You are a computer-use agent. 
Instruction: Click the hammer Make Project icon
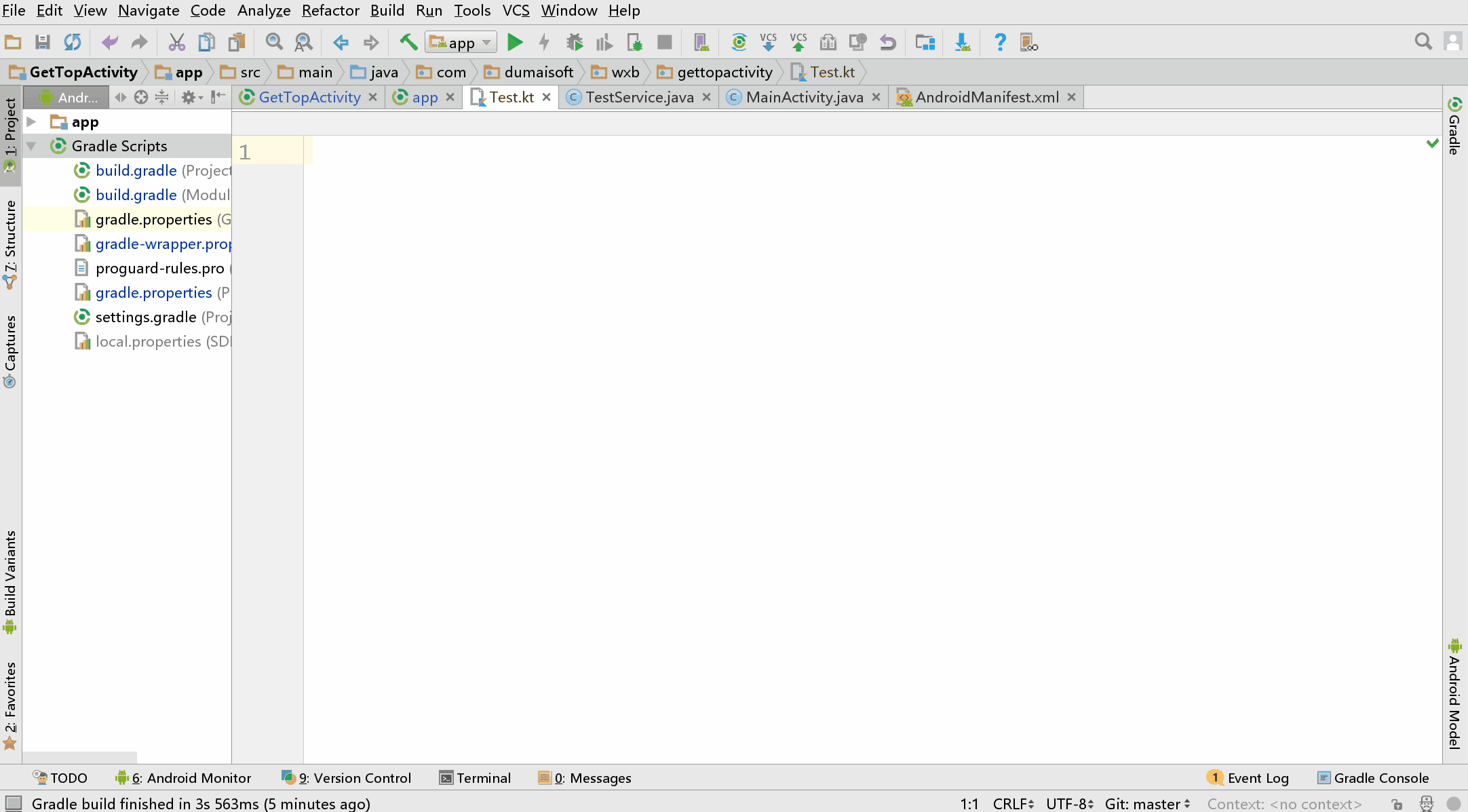(408, 43)
